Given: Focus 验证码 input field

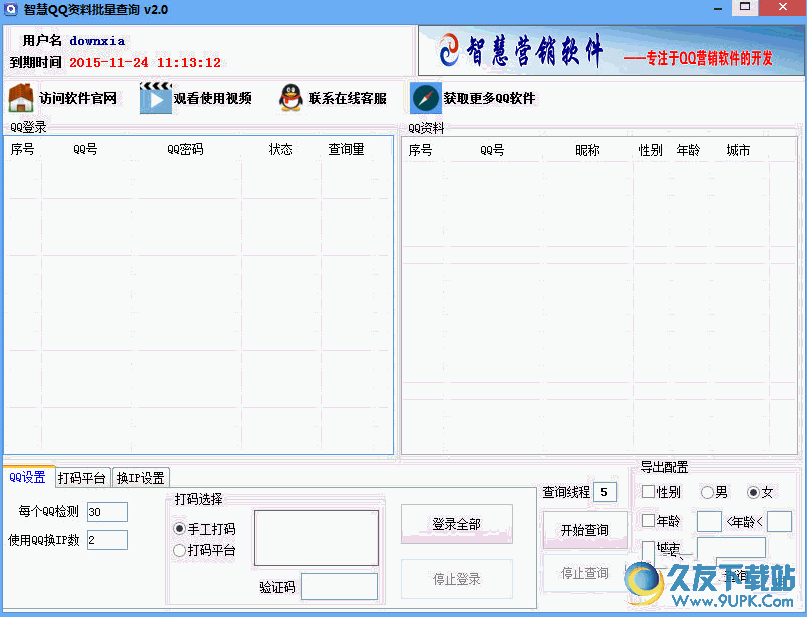Looking at the screenshot, I should coord(339,587).
